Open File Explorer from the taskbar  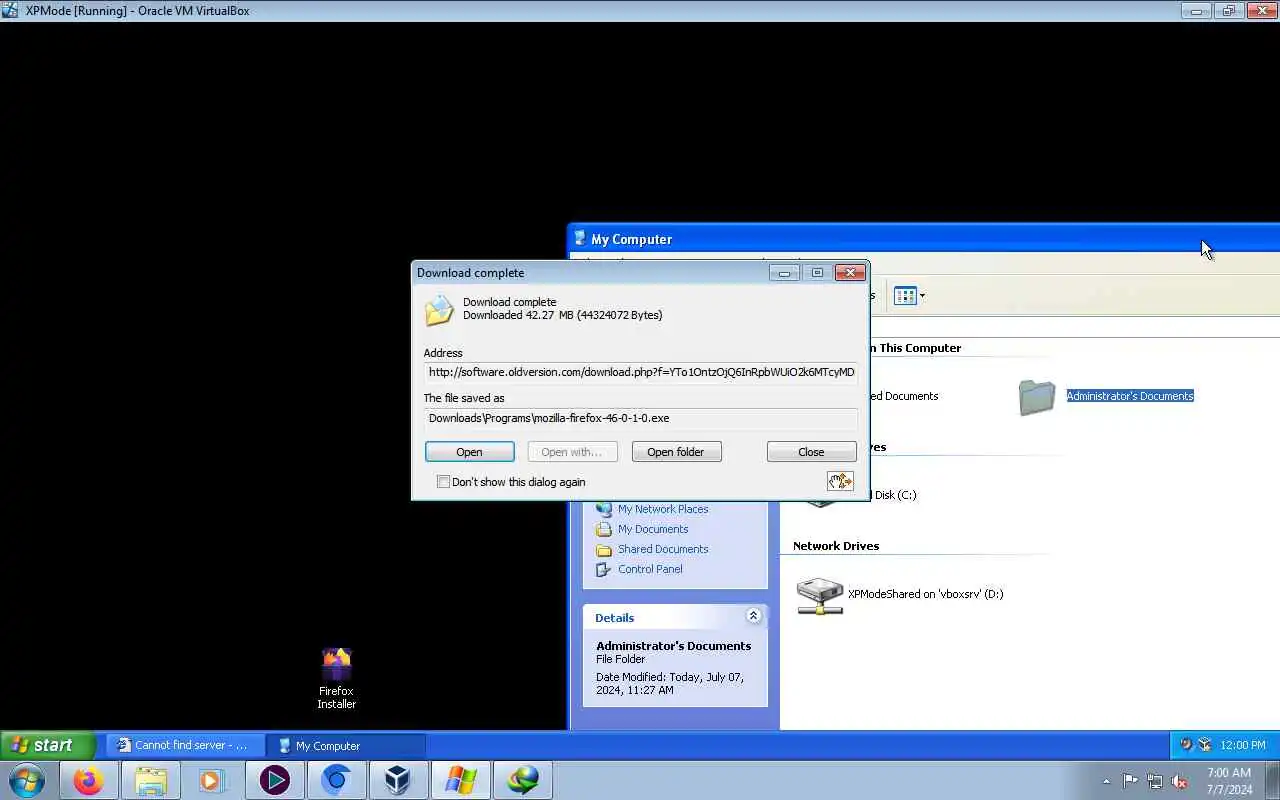click(x=150, y=780)
